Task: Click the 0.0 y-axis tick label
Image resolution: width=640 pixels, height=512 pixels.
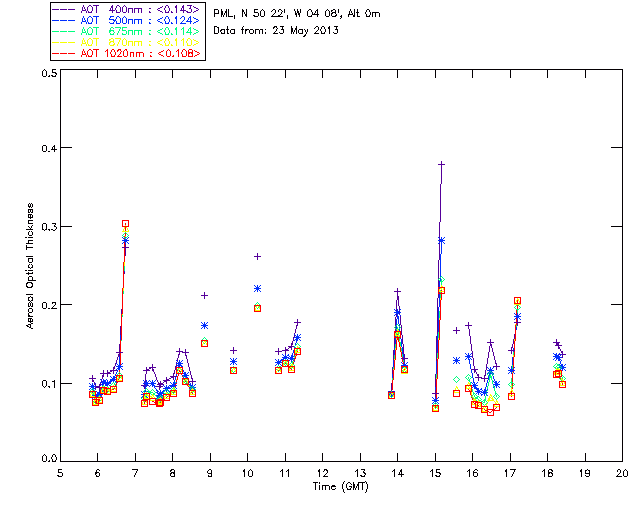Action: point(49,458)
